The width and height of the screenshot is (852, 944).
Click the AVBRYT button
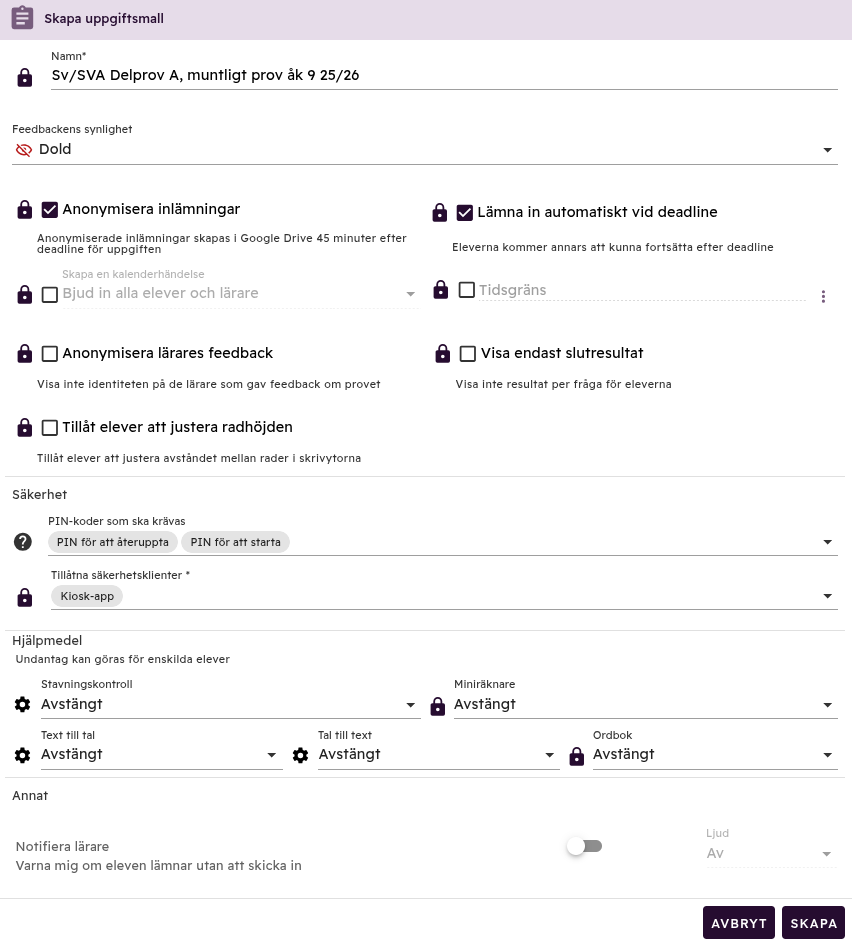[738, 923]
